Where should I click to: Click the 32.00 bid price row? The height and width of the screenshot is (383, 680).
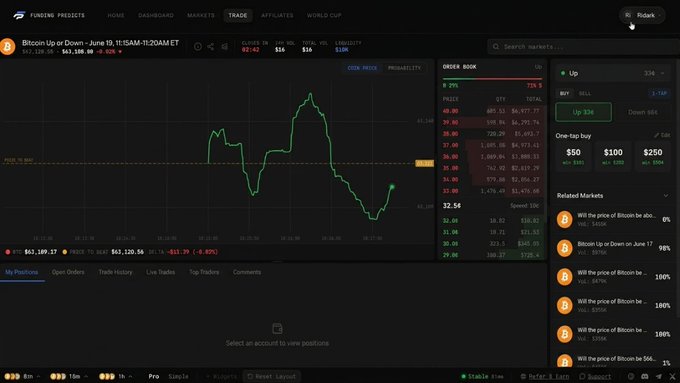(x=492, y=221)
